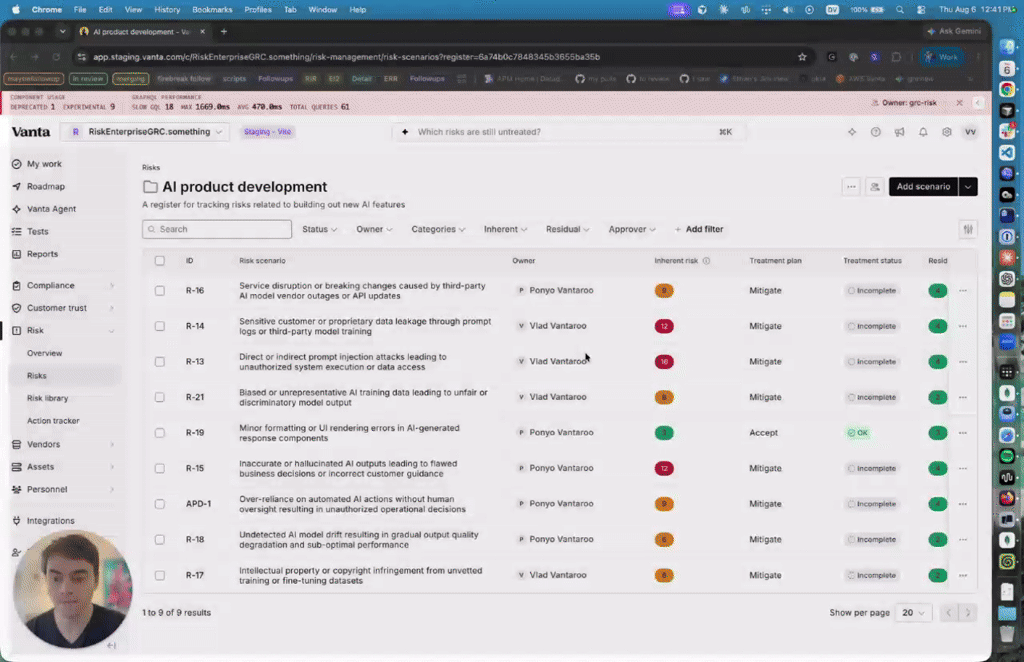Image resolution: width=1024 pixels, height=662 pixels.
Task: Open Add scenario split-button arrow
Action: [968, 187]
